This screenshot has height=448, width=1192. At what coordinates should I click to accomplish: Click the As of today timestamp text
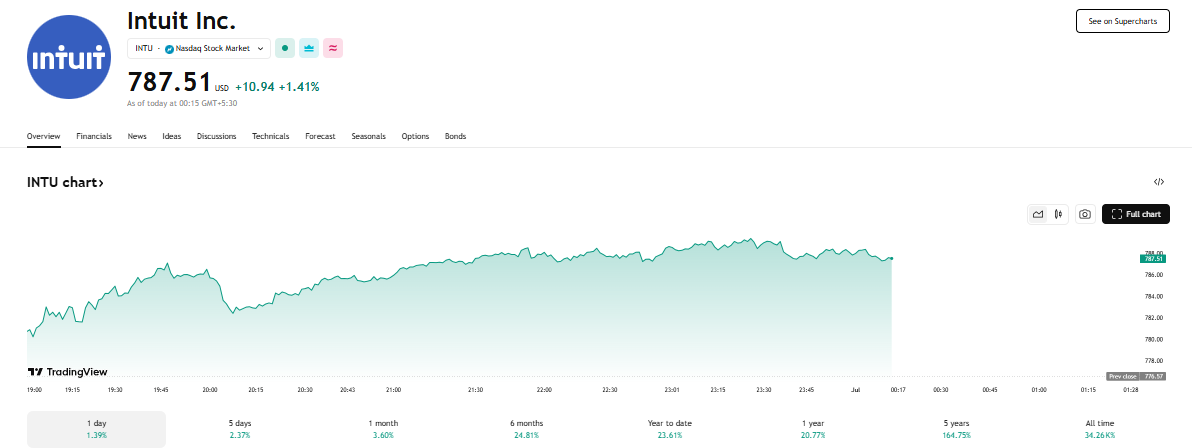tap(182, 103)
